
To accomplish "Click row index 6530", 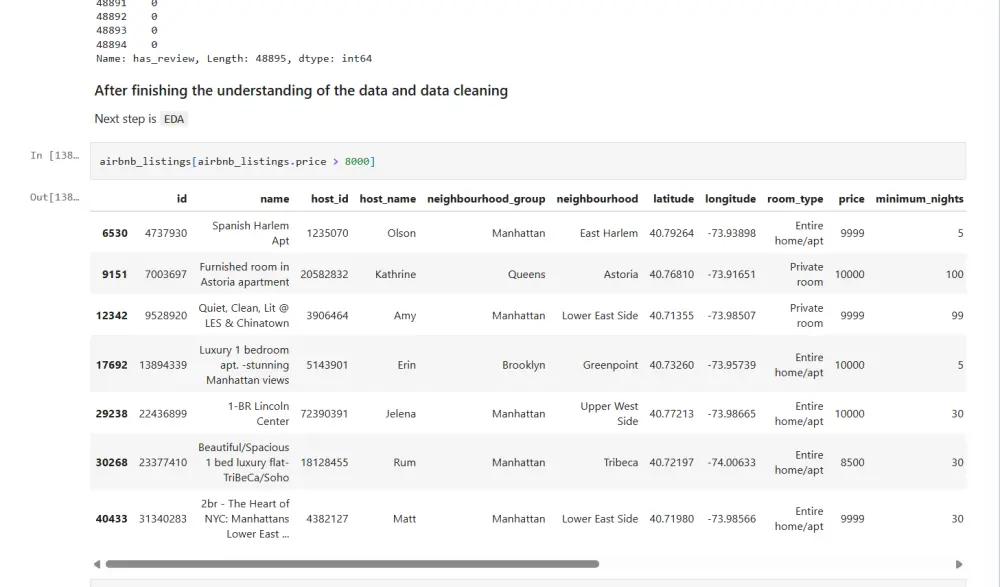I will click(x=115, y=234).
